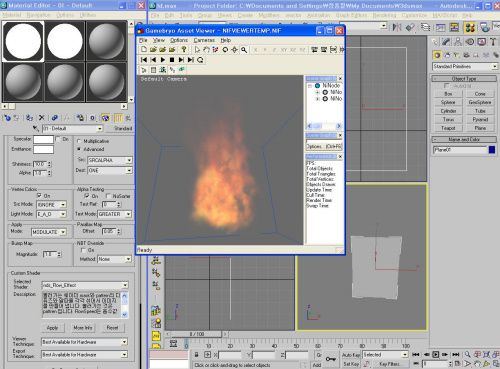500x369 pixels.
Task: Open the Cameras menu in Asset Viewer
Action: tap(204, 40)
